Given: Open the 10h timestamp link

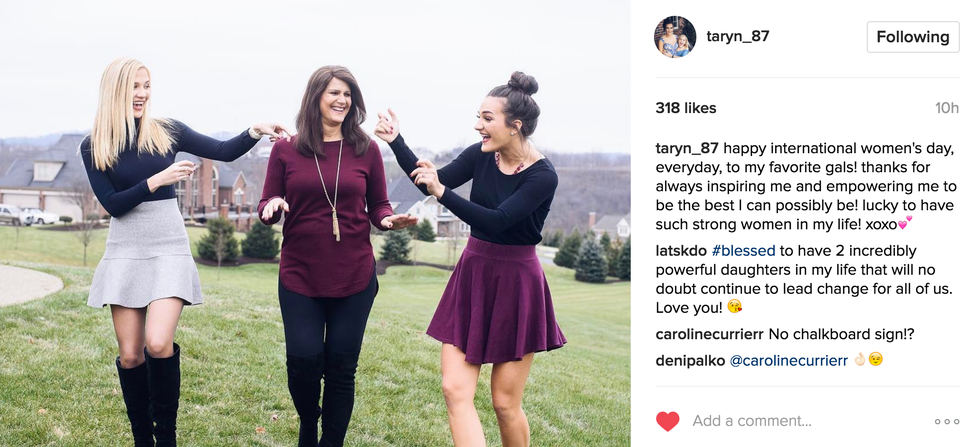Looking at the screenshot, I should click(947, 108).
